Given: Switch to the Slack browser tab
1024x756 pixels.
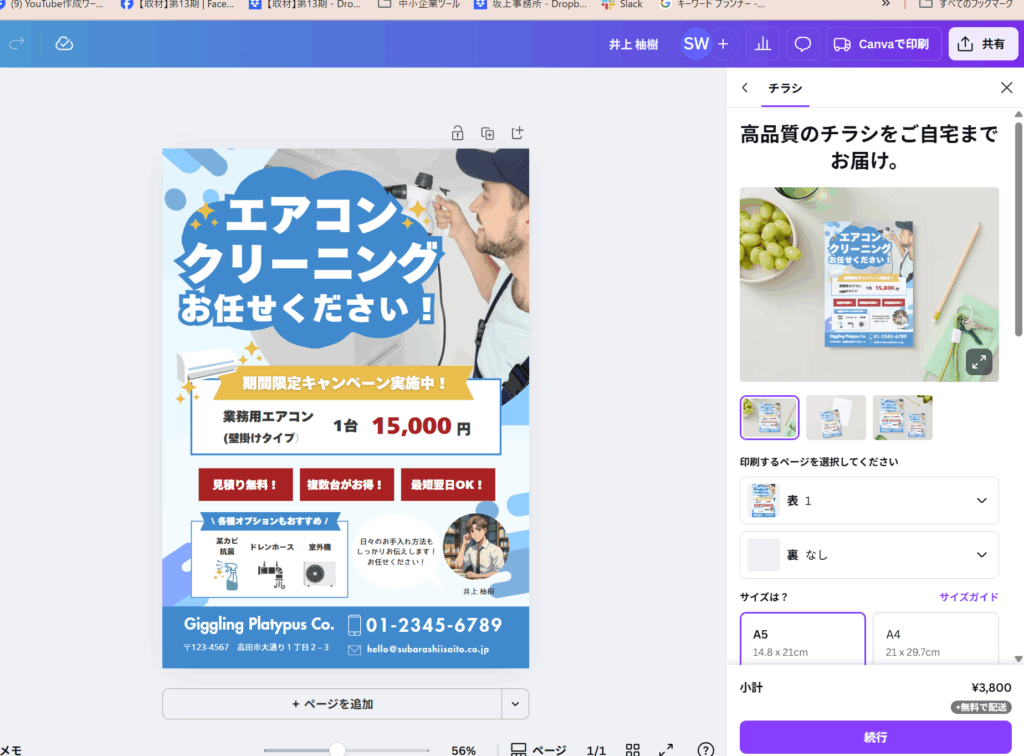Looking at the screenshot, I should pos(622,5).
